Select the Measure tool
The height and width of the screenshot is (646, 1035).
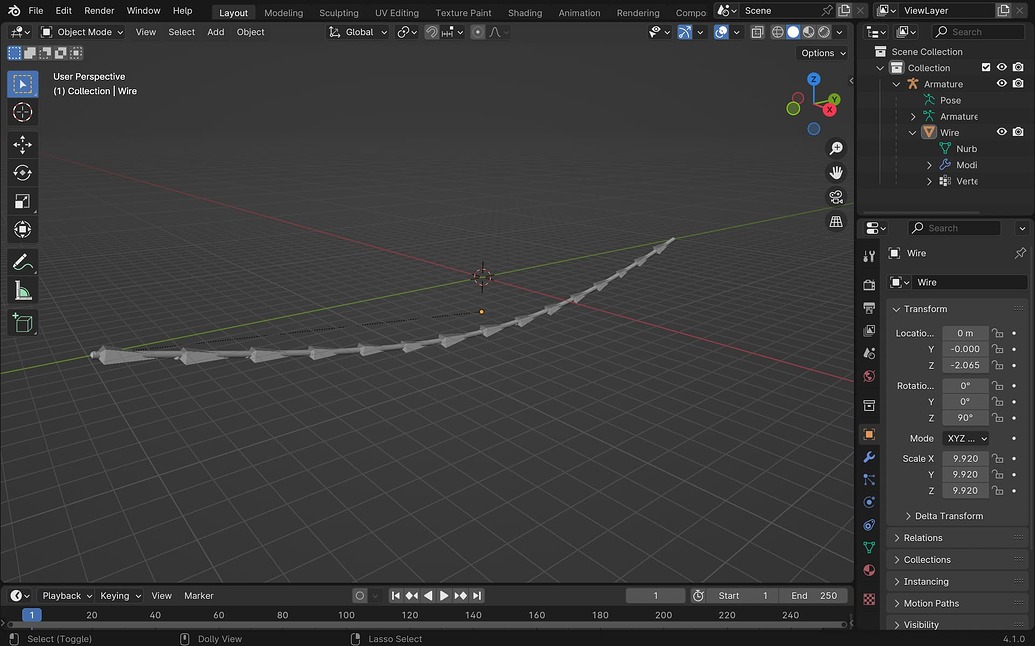tap(22, 291)
